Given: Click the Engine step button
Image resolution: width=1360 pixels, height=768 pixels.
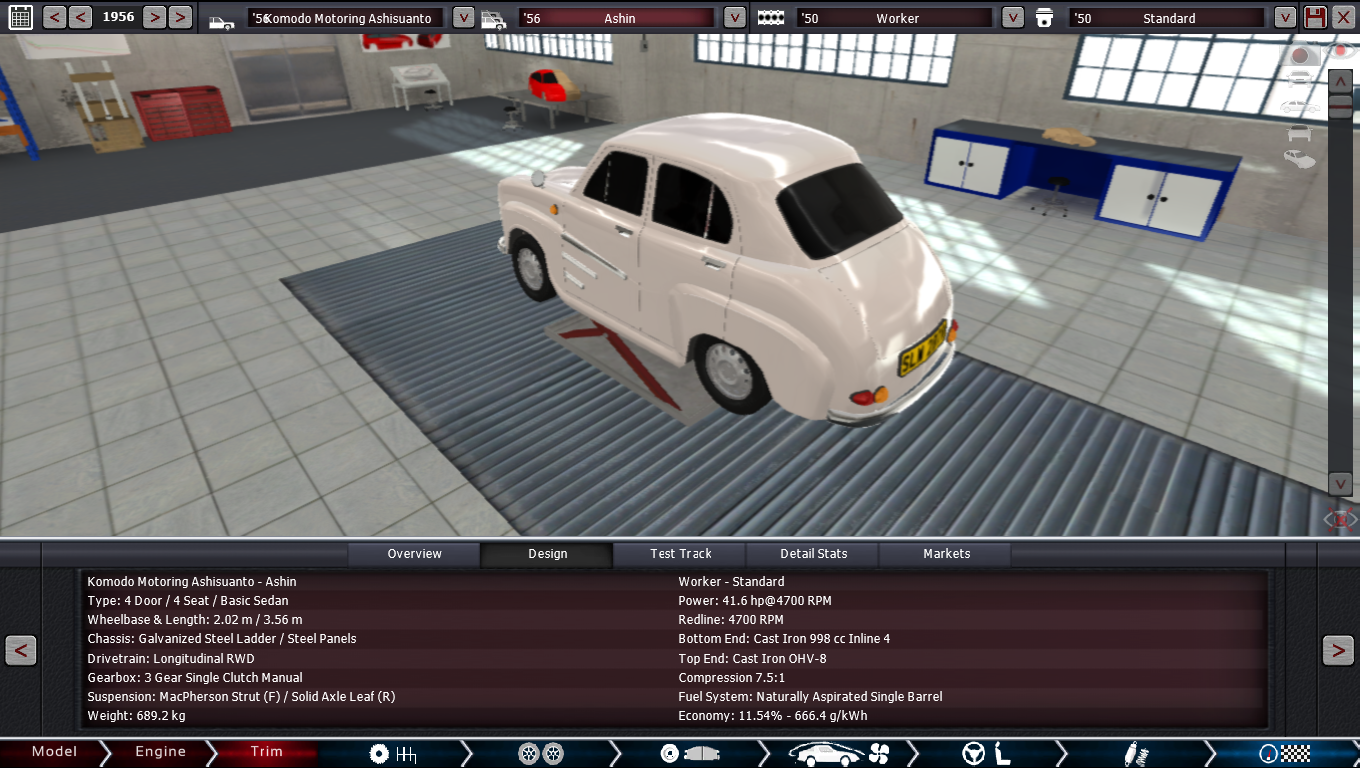Looking at the screenshot, I should [160, 752].
